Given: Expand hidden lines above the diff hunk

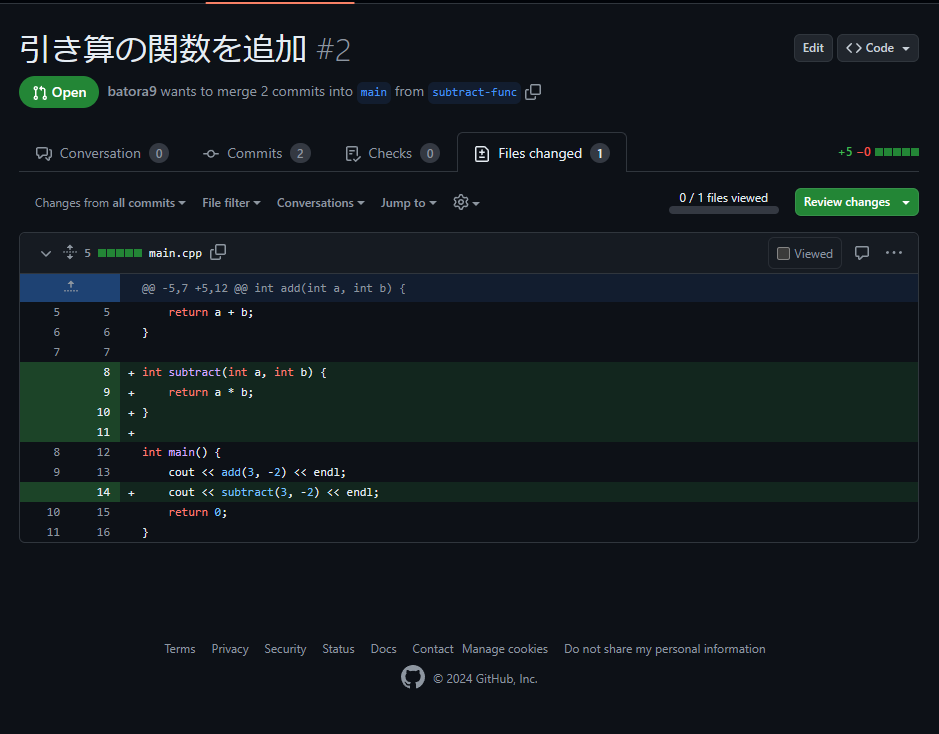Looking at the screenshot, I should (70, 287).
